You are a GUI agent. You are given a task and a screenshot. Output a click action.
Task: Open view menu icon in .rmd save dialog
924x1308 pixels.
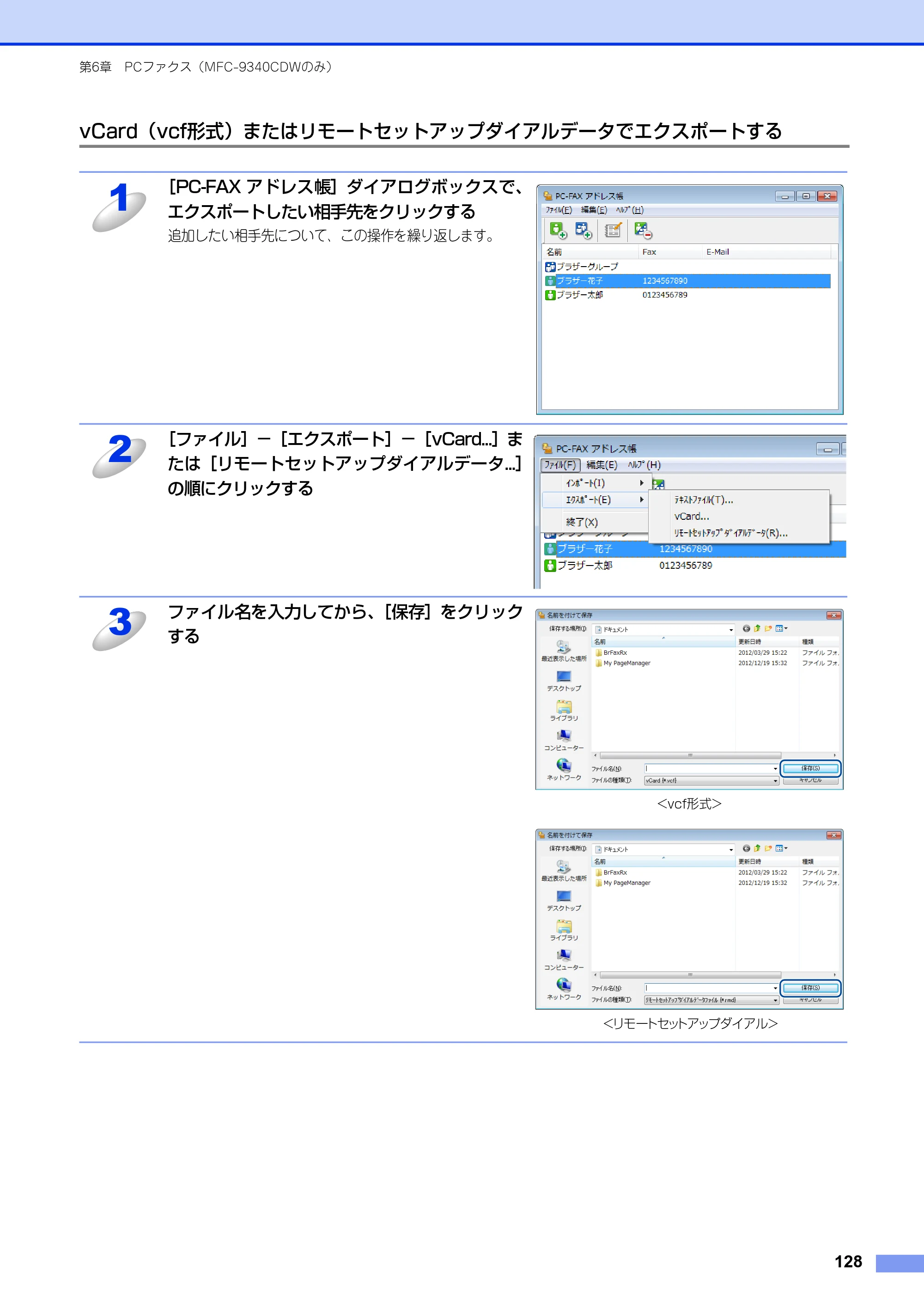pos(781,848)
